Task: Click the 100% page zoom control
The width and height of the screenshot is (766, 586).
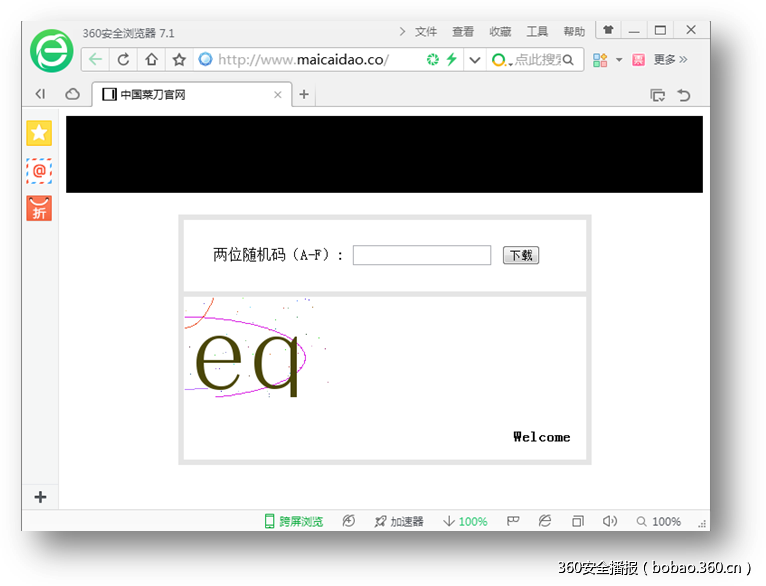Action: [659, 521]
